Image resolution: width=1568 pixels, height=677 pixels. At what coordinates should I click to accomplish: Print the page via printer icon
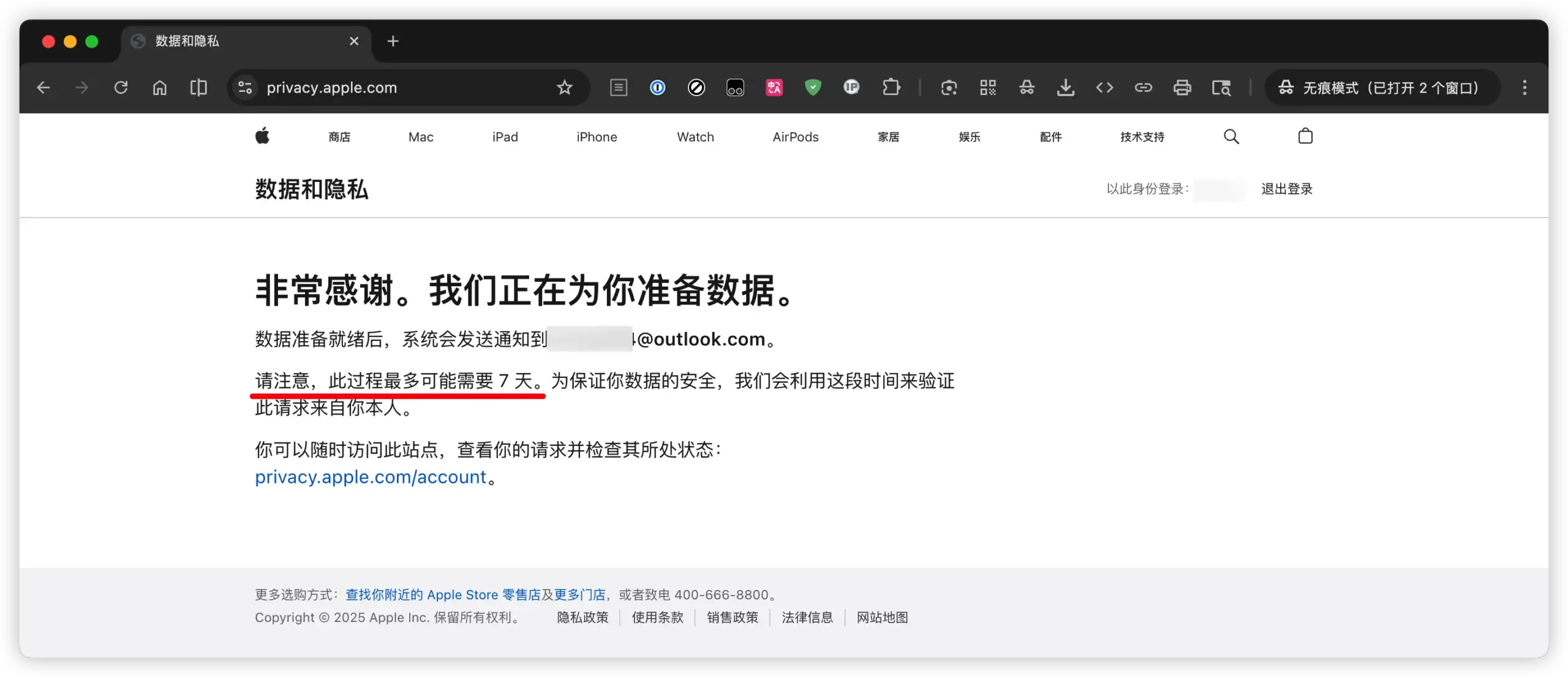(x=1182, y=88)
